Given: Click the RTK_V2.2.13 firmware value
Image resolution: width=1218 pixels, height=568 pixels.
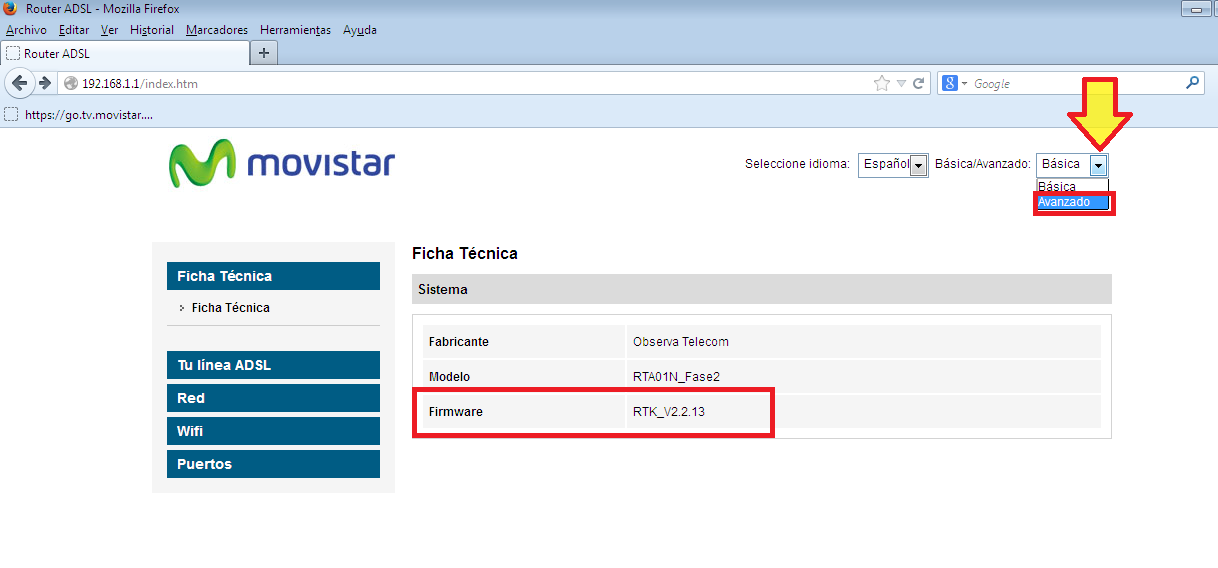Looking at the screenshot, I should pyautogui.click(x=669, y=412).
